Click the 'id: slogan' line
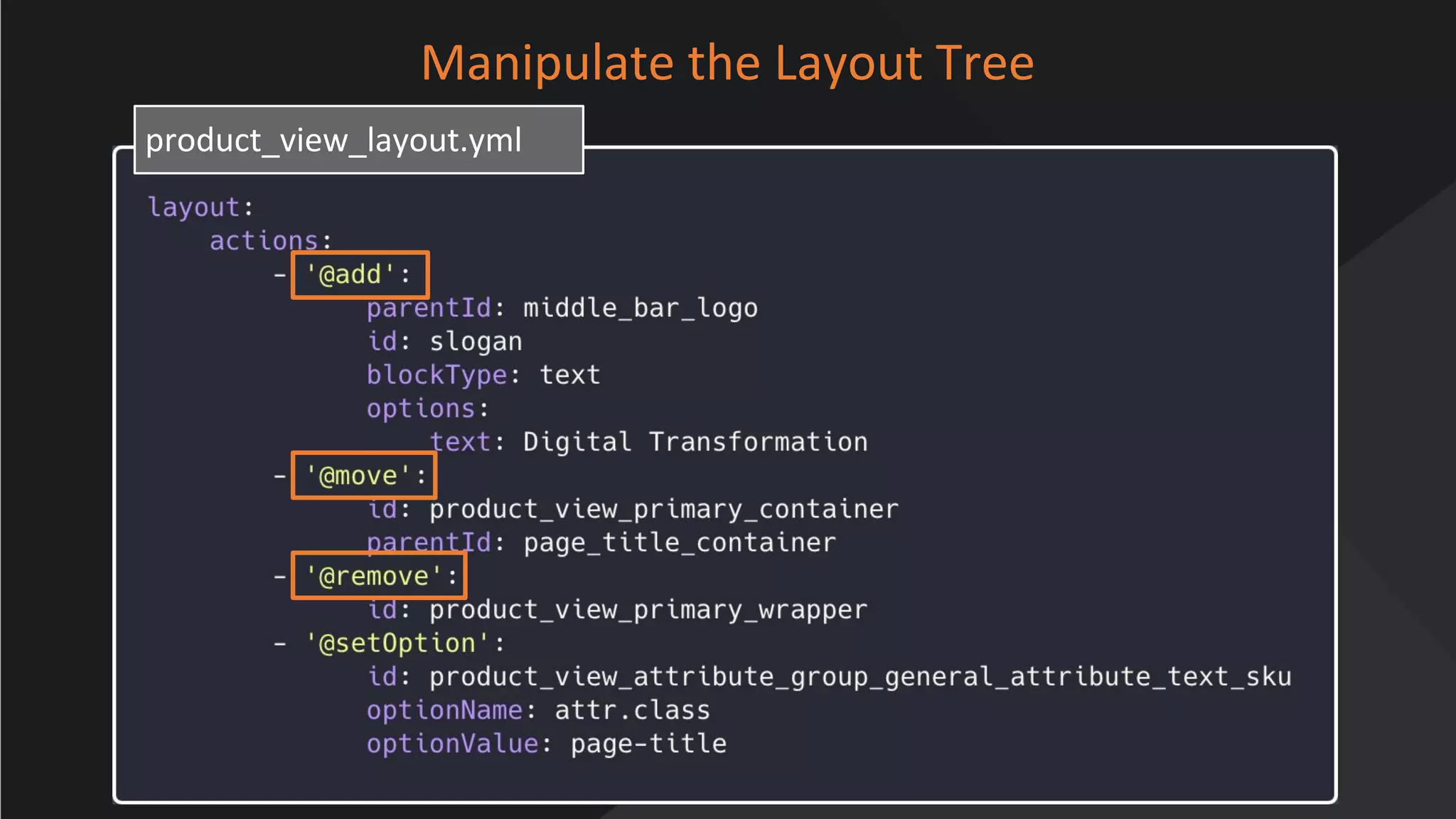Viewport: 1456px width, 819px height. click(445, 342)
